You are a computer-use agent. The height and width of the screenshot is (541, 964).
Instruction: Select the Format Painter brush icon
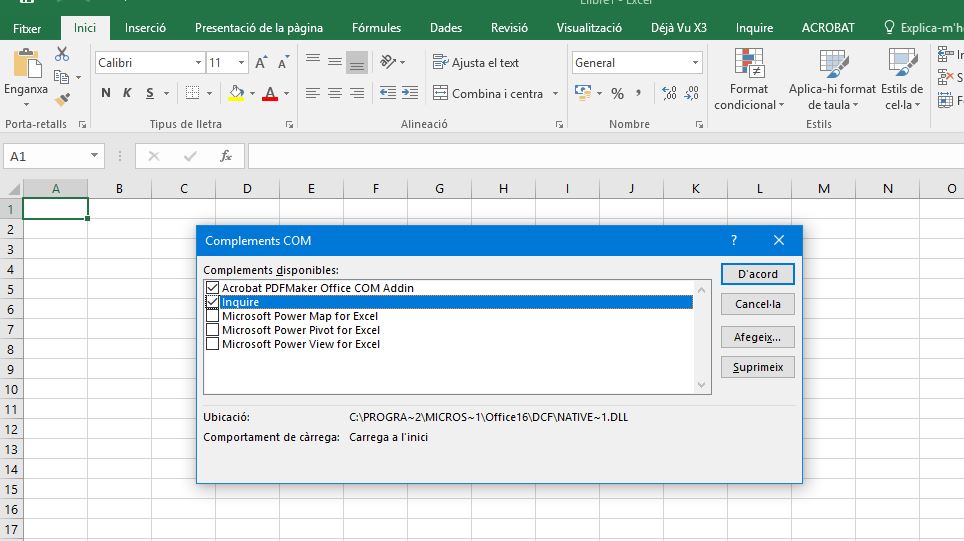pos(62,99)
